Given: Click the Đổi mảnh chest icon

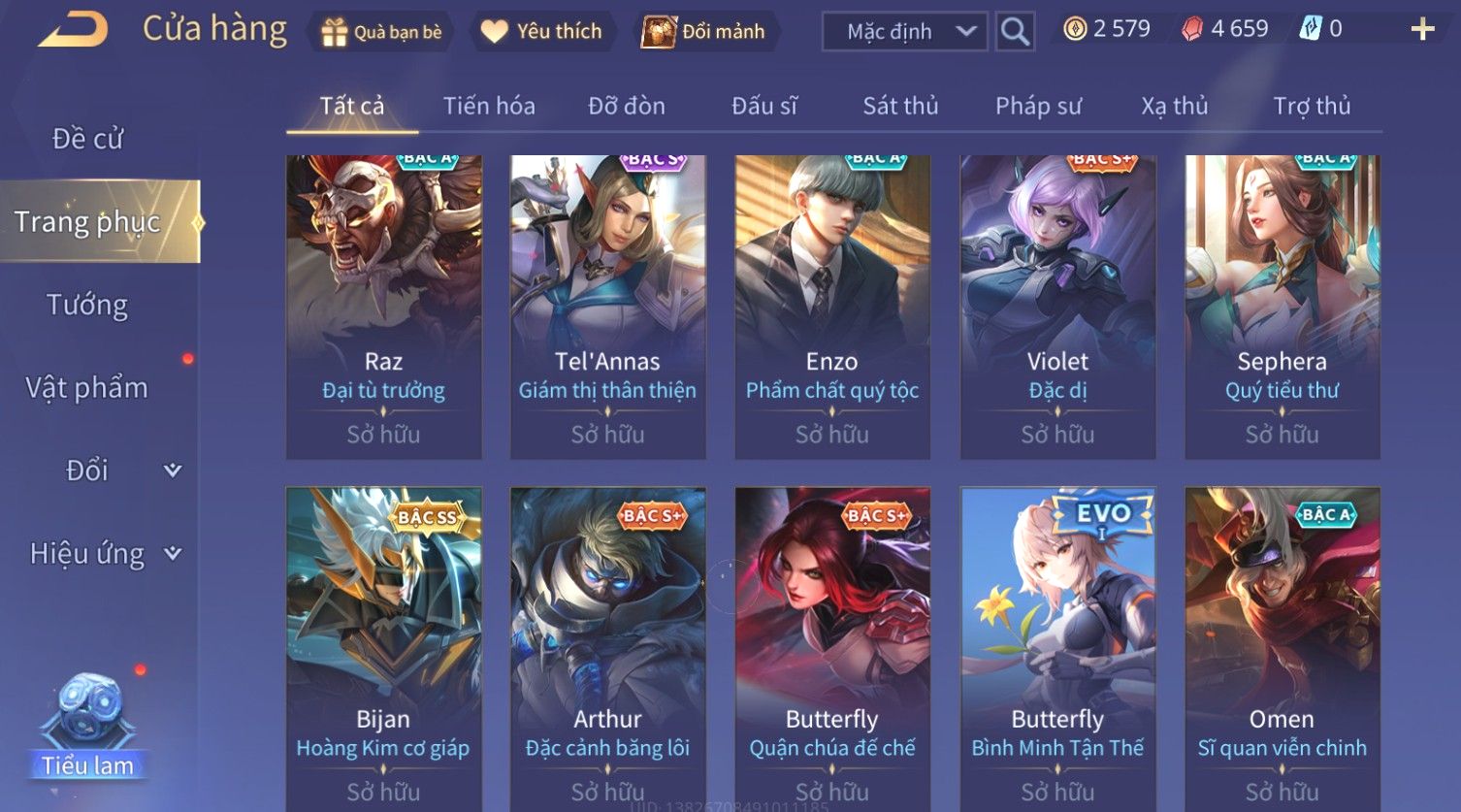Looking at the screenshot, I should pyautogui.click(x=659, y=31).
